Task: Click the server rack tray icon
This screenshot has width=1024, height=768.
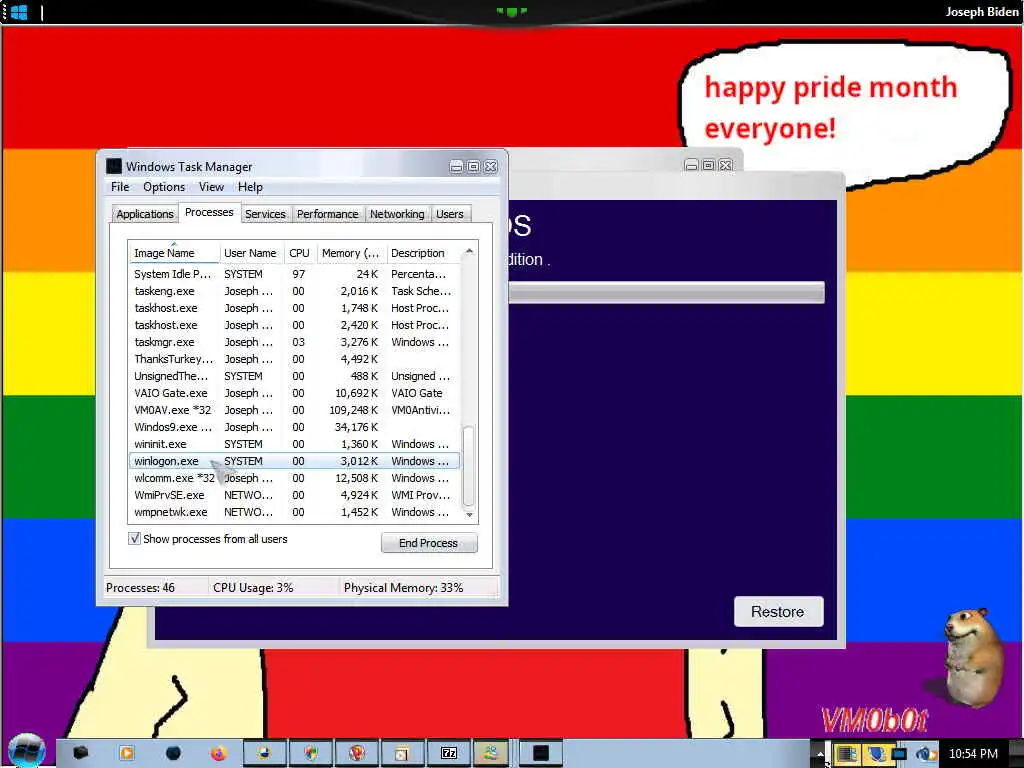Action: [x=847, y=754]
